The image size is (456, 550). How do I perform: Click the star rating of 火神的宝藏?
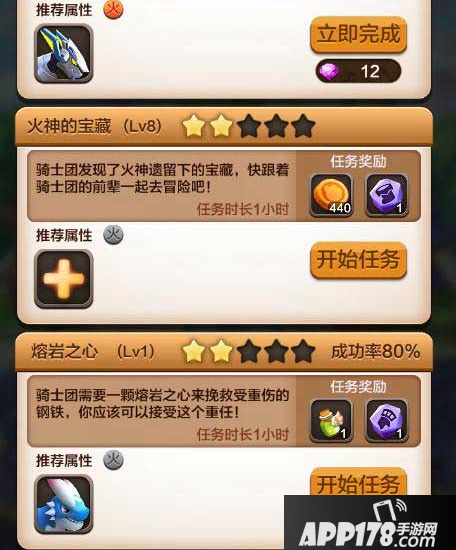(249, 126)
